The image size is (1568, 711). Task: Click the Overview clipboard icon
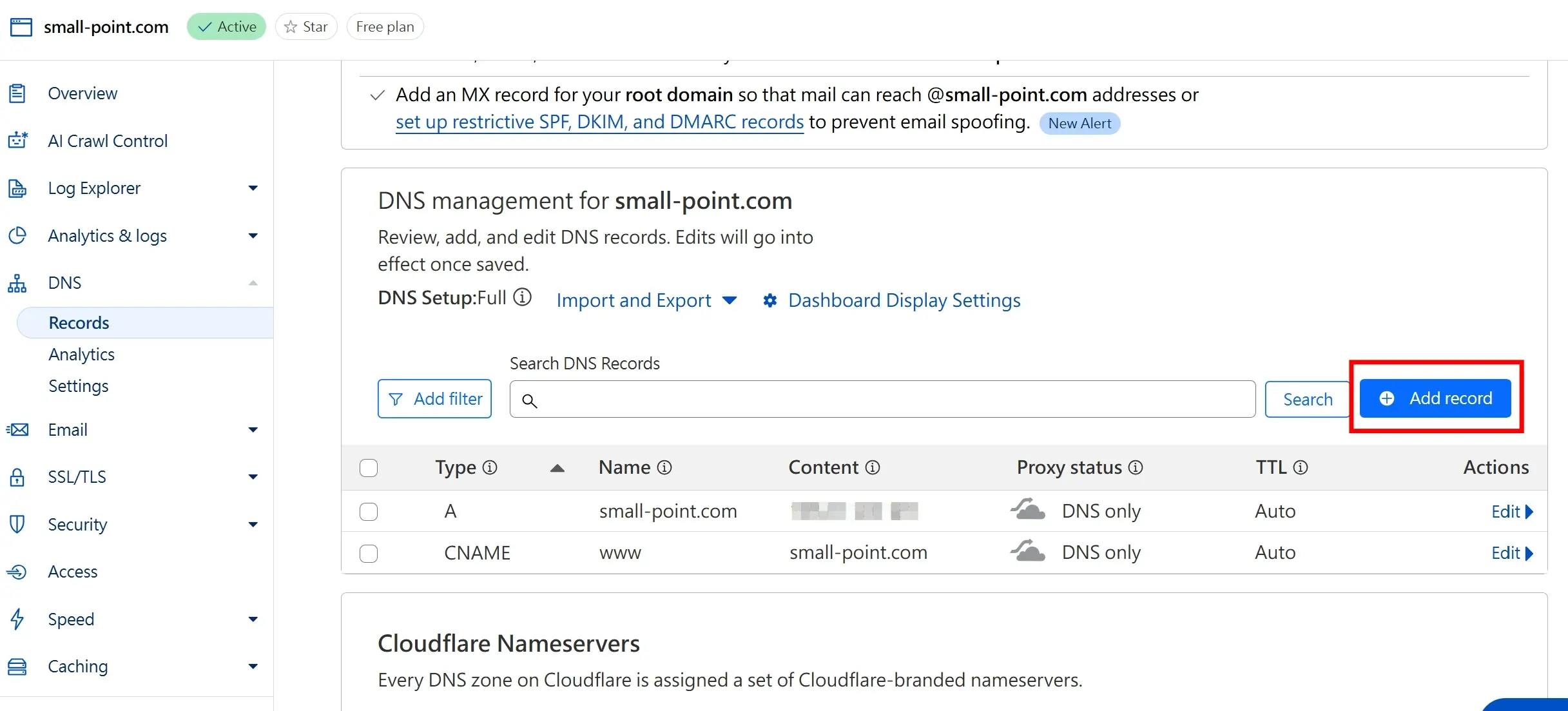17,93
